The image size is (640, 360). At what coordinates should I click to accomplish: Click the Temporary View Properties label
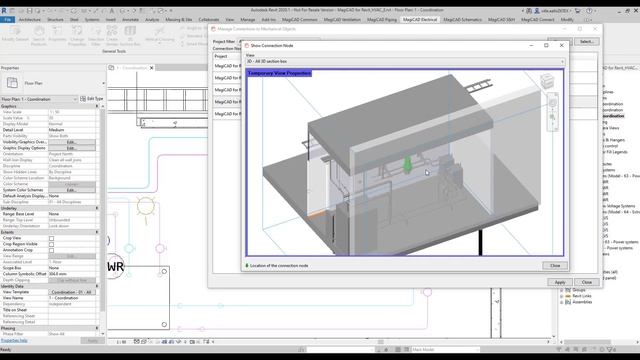(x=279, y=73)
